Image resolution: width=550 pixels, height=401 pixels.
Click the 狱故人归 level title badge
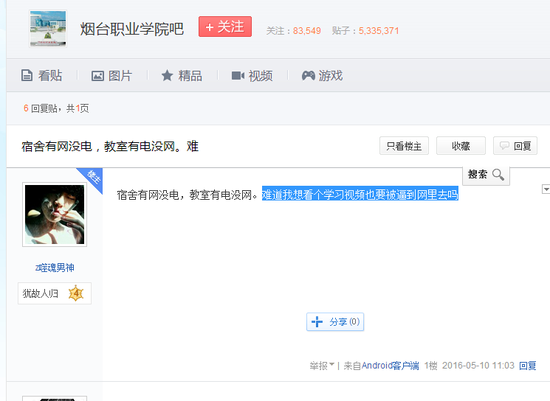[x=55, y=293]
